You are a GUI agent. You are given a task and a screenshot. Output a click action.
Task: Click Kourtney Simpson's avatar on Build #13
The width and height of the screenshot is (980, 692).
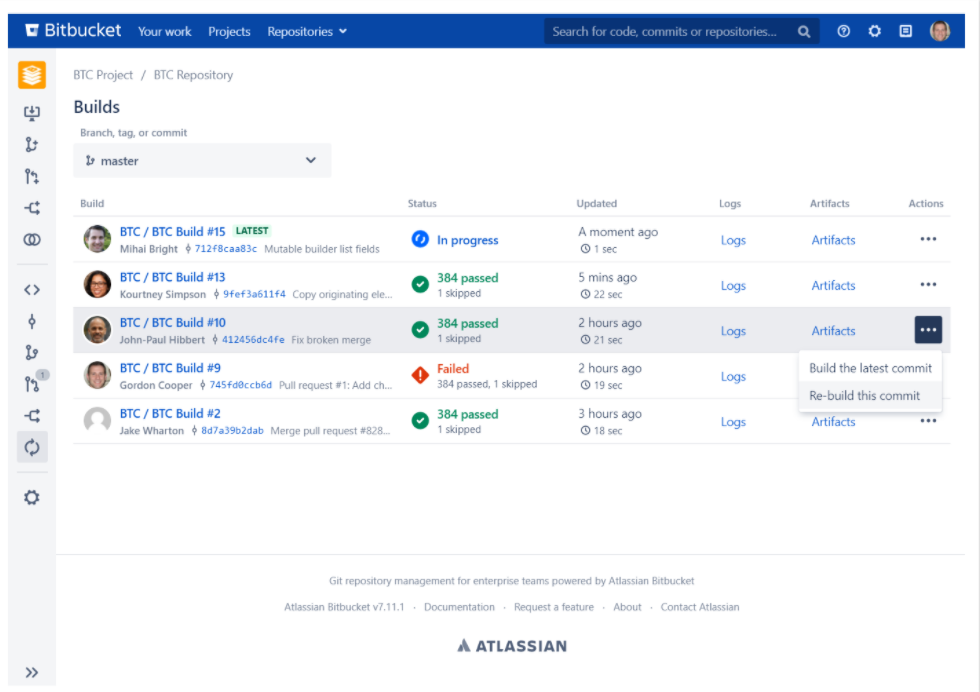[x=98, y=284]
